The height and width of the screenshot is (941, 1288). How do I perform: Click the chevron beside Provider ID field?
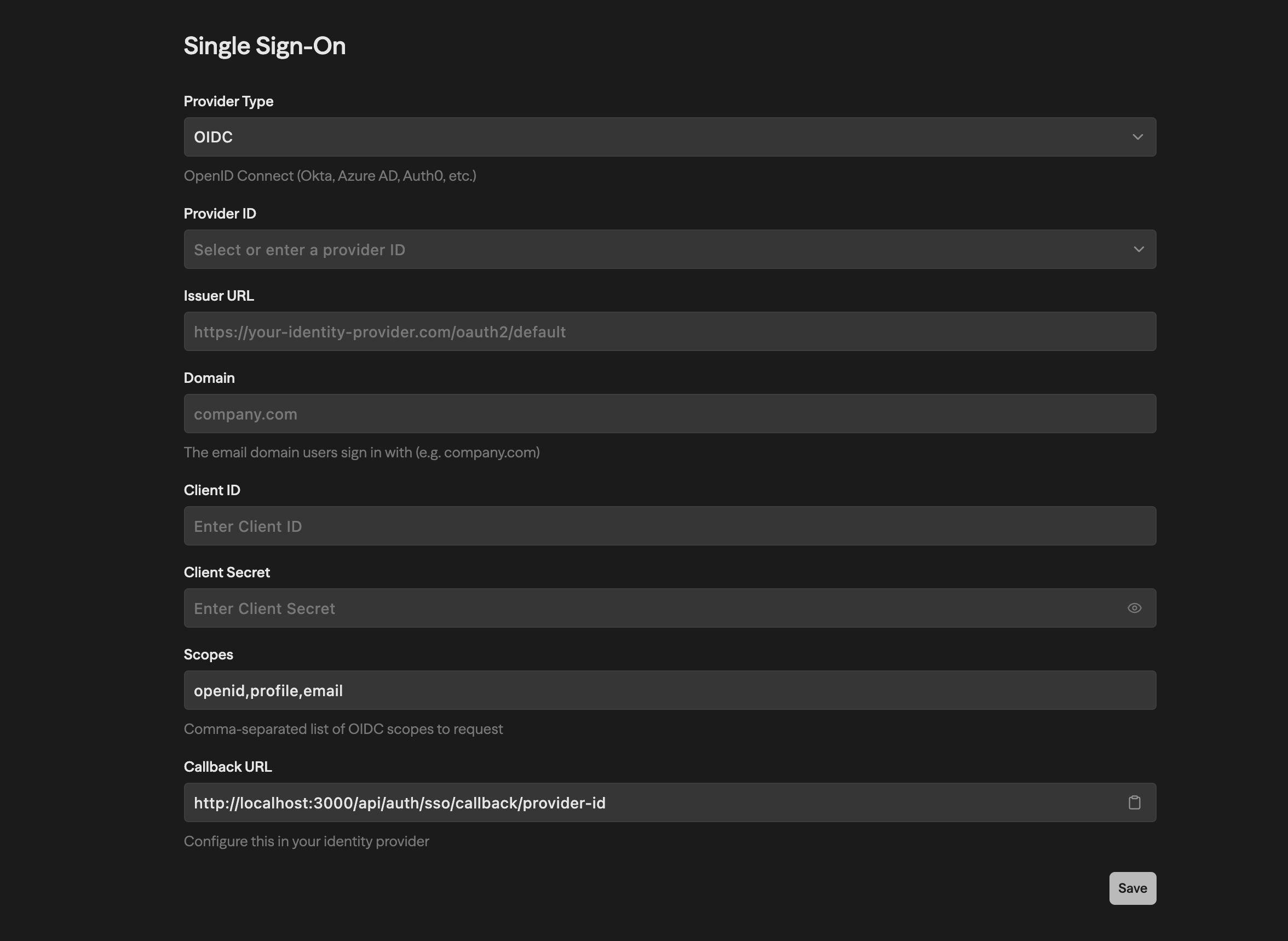click(1139, 249)
